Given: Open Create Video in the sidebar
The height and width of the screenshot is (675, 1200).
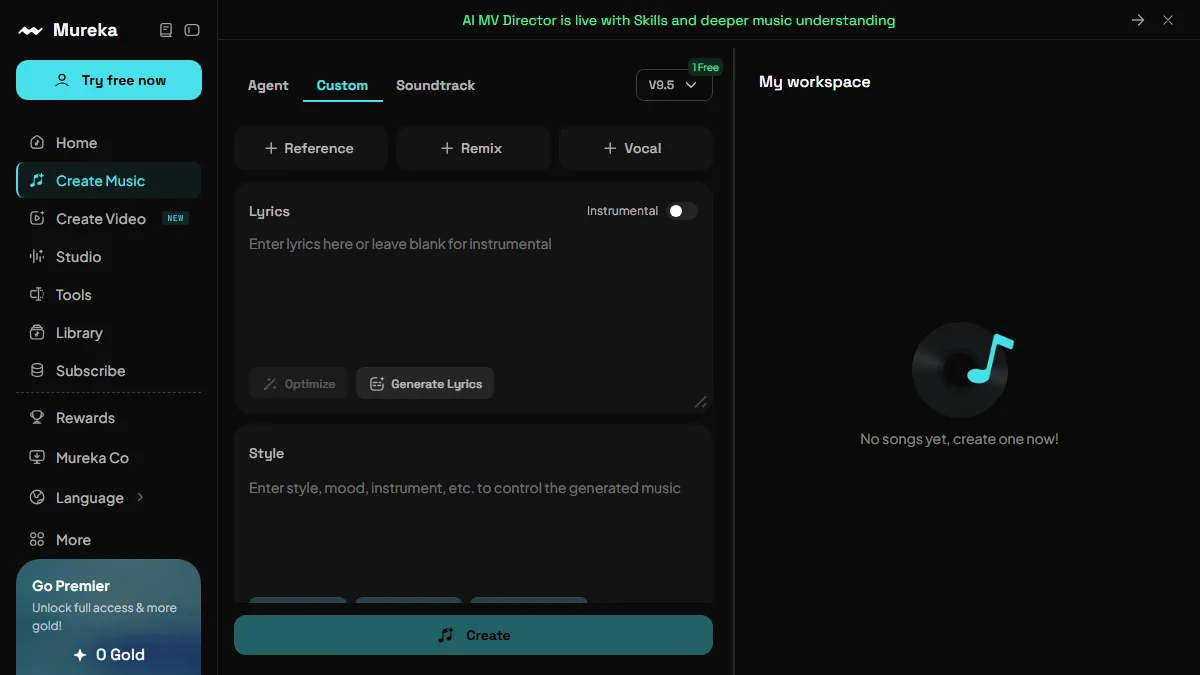Looking at the screenshot, I should [109, 219].
